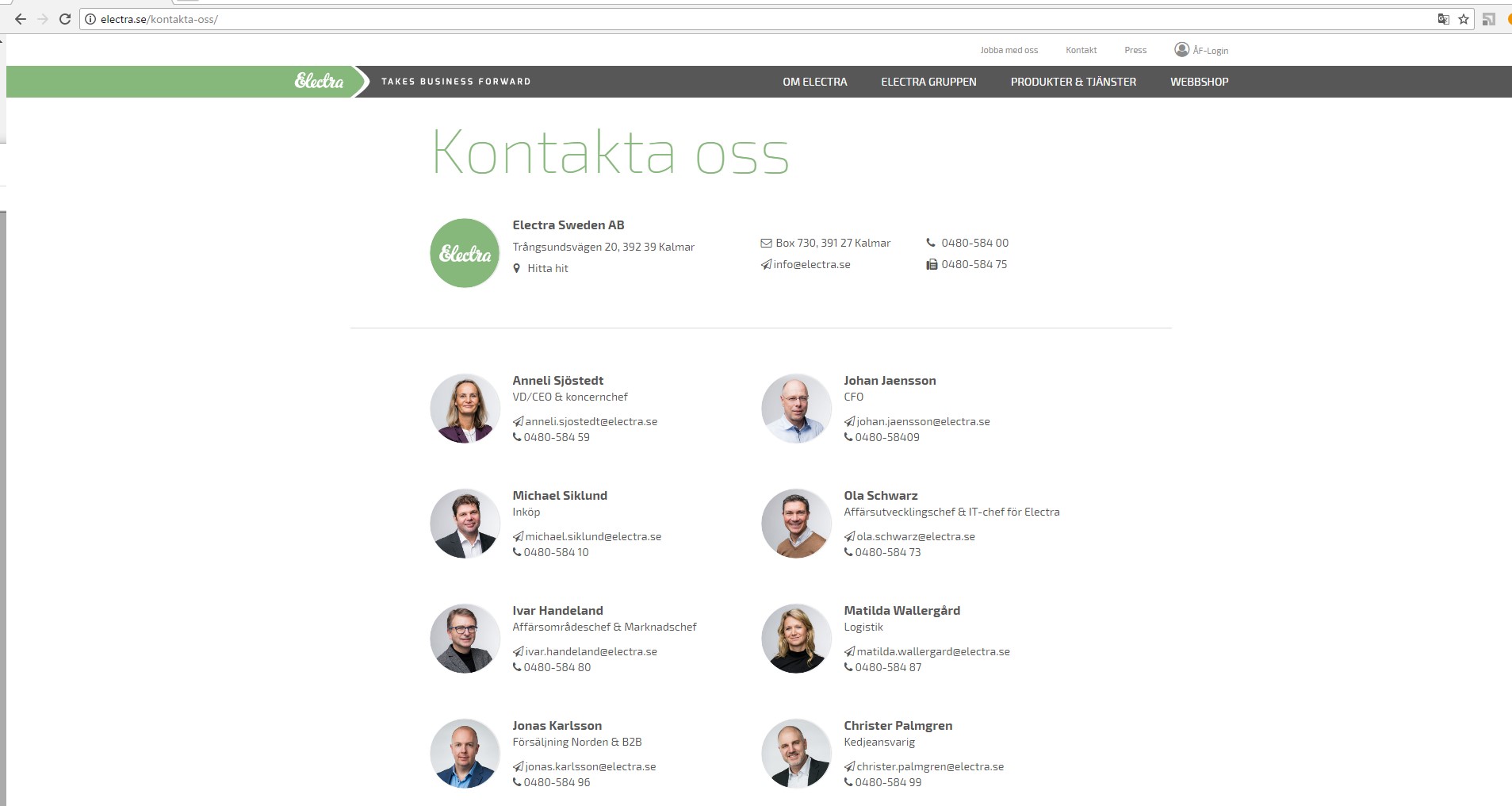Click Michael Siklund's portrait photo
The width and height of the screenshot is (1512, 806).
(x=465, y=524)
